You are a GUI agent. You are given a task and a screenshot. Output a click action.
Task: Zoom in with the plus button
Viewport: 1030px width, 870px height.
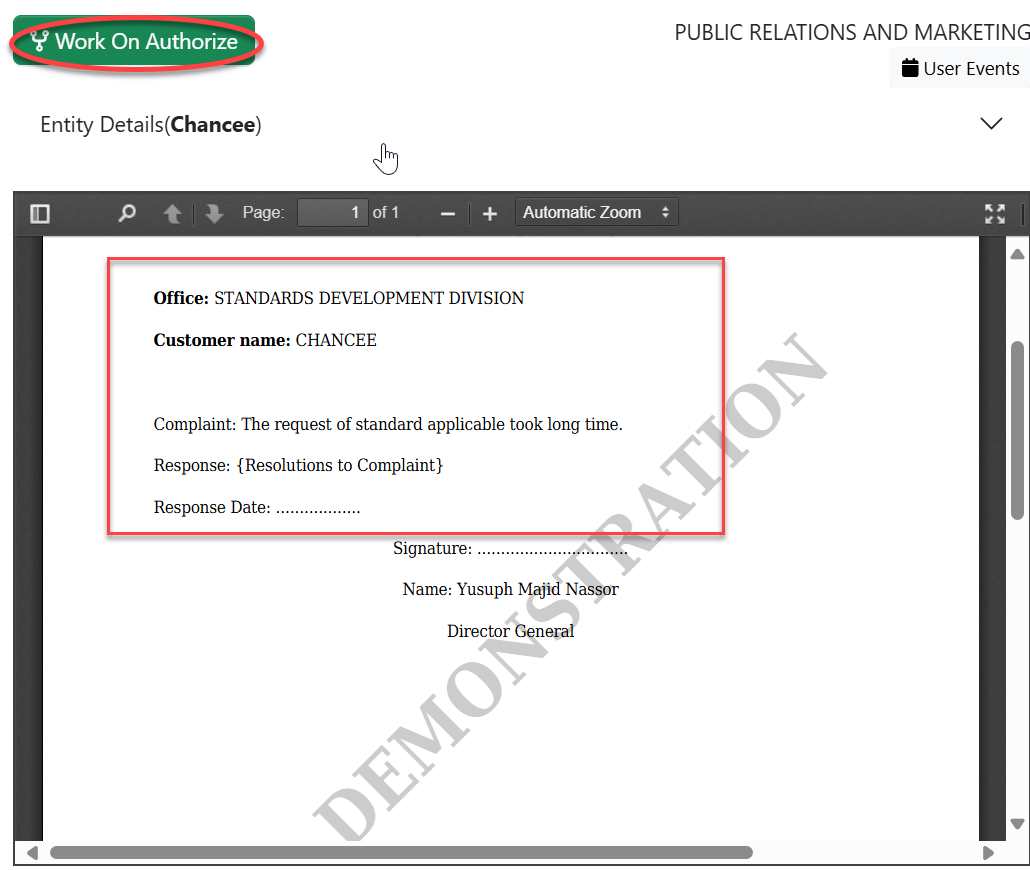click(490, 213)
